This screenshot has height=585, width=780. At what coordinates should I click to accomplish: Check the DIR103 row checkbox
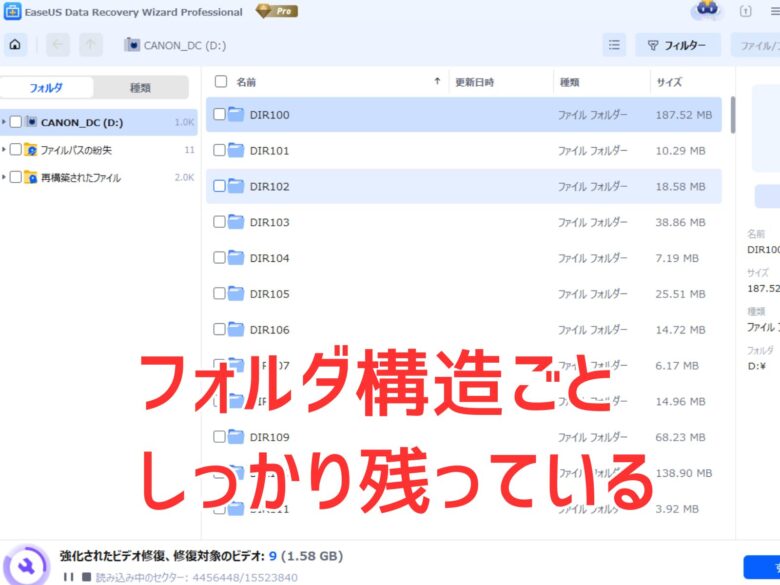click(x=219, y=222)
